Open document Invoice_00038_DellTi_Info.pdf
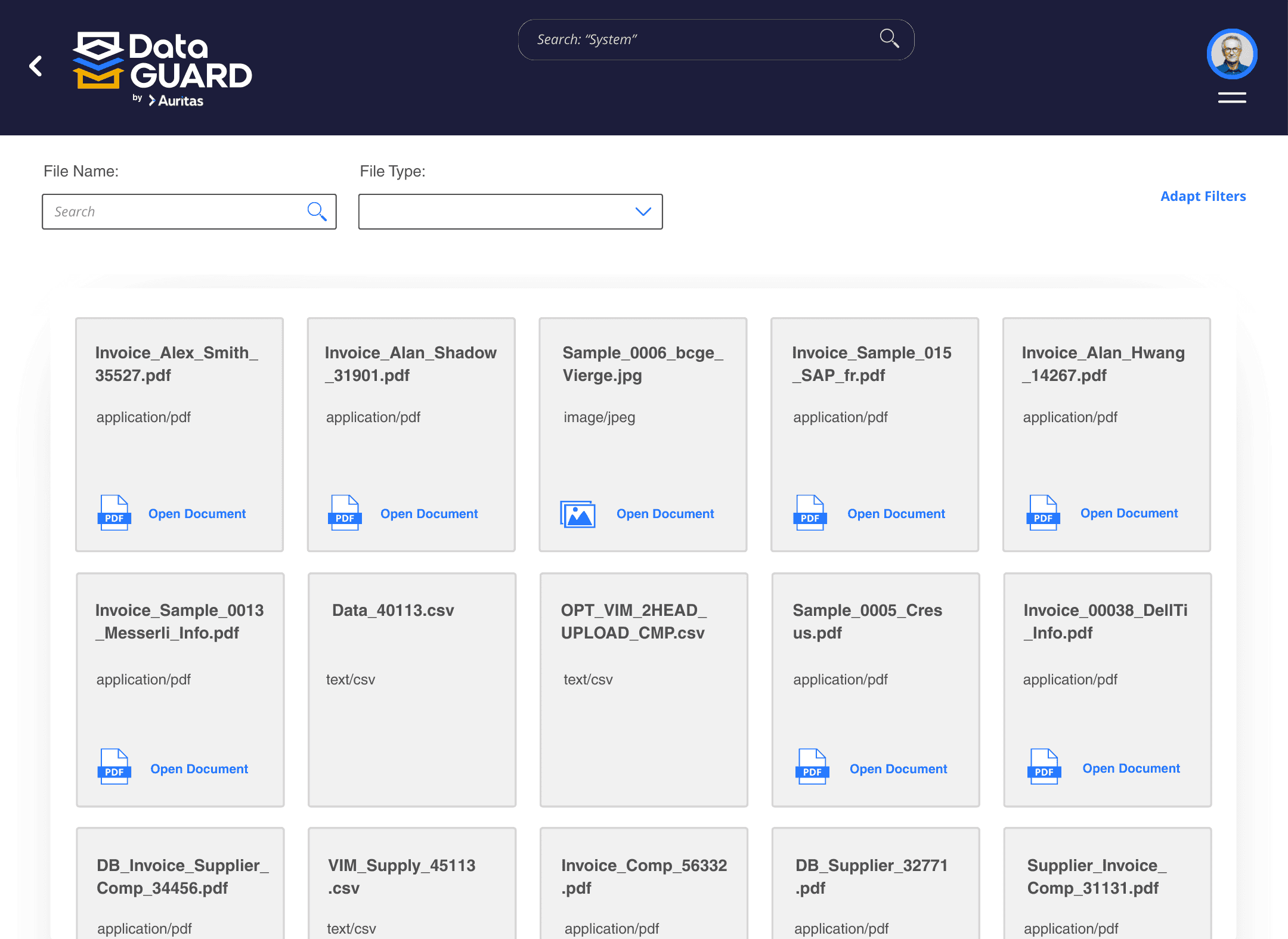This screenshot has height=939, width=1288. 1131,768
